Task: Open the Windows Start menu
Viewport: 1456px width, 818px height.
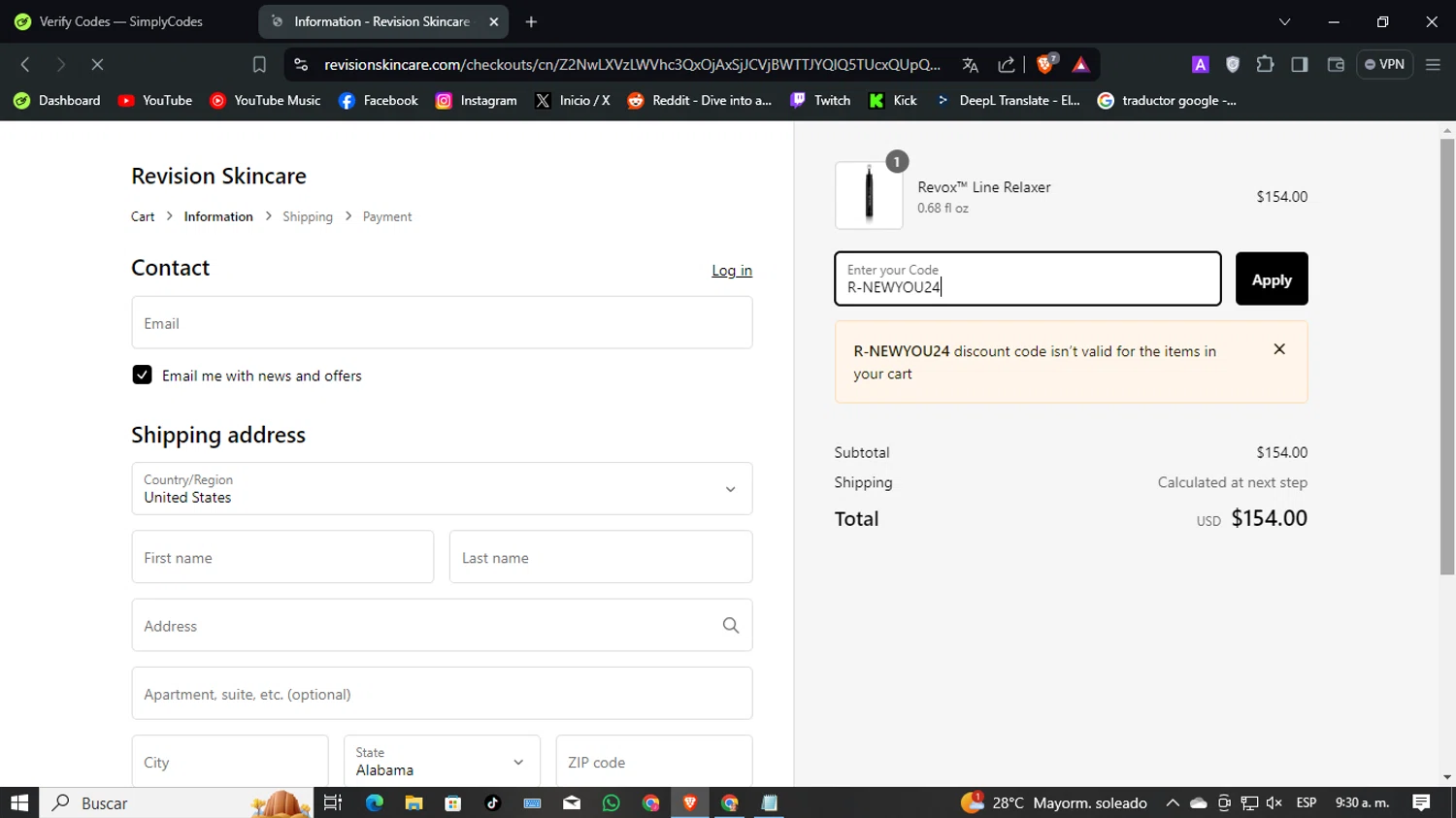Action: pos(19,802)
